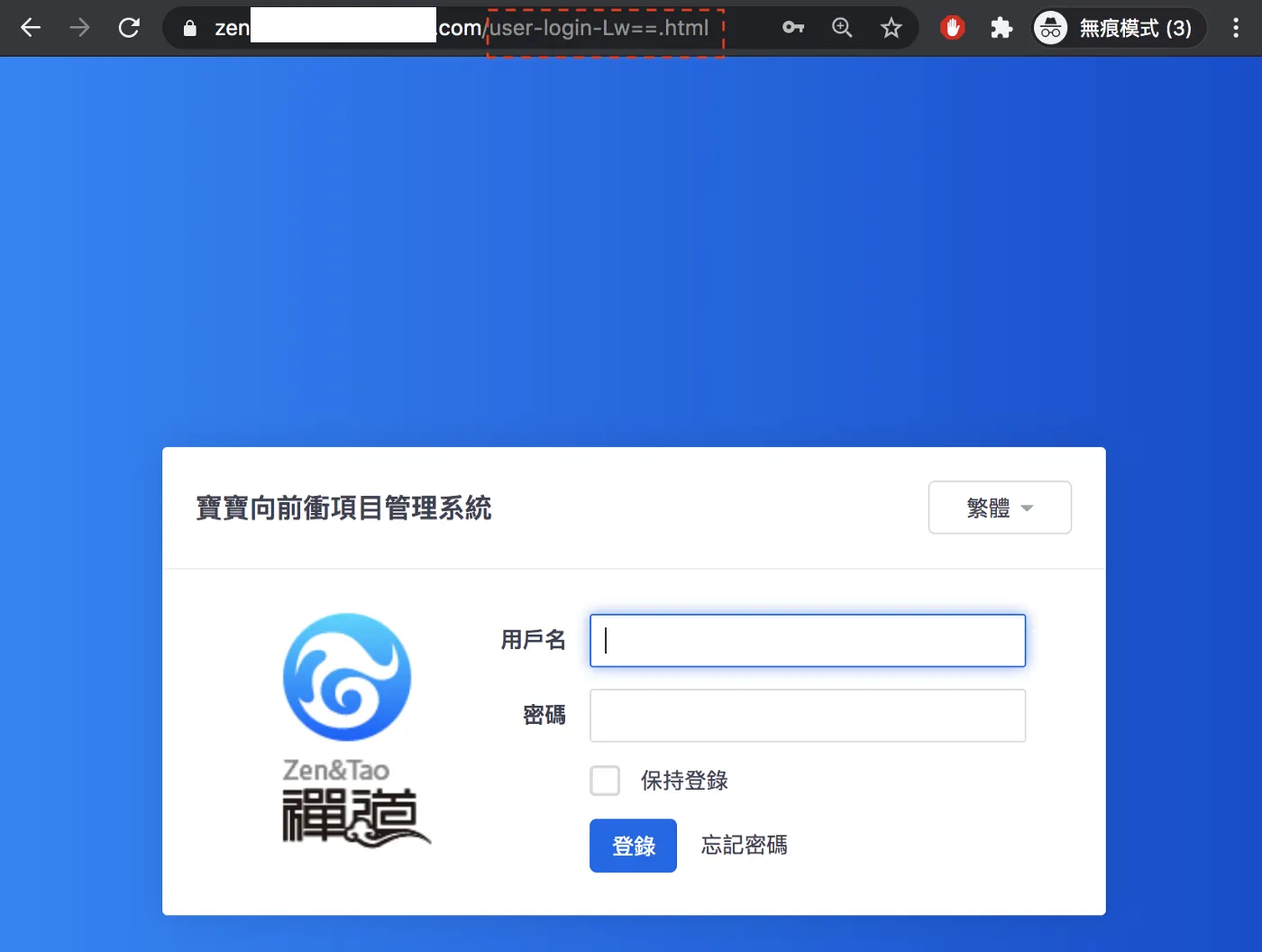The height and width of the screenshot is (952, 1262).
Task: Open the 忘記密碼 forgot password link
Action: click(745, 846)
